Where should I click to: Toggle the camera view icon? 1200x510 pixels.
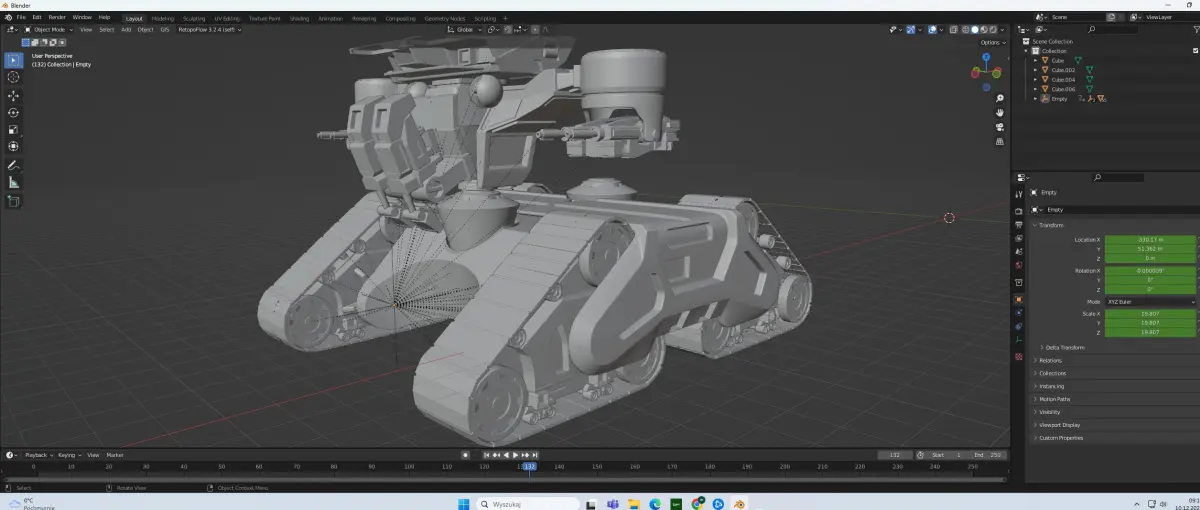[x=1000, y=127]
